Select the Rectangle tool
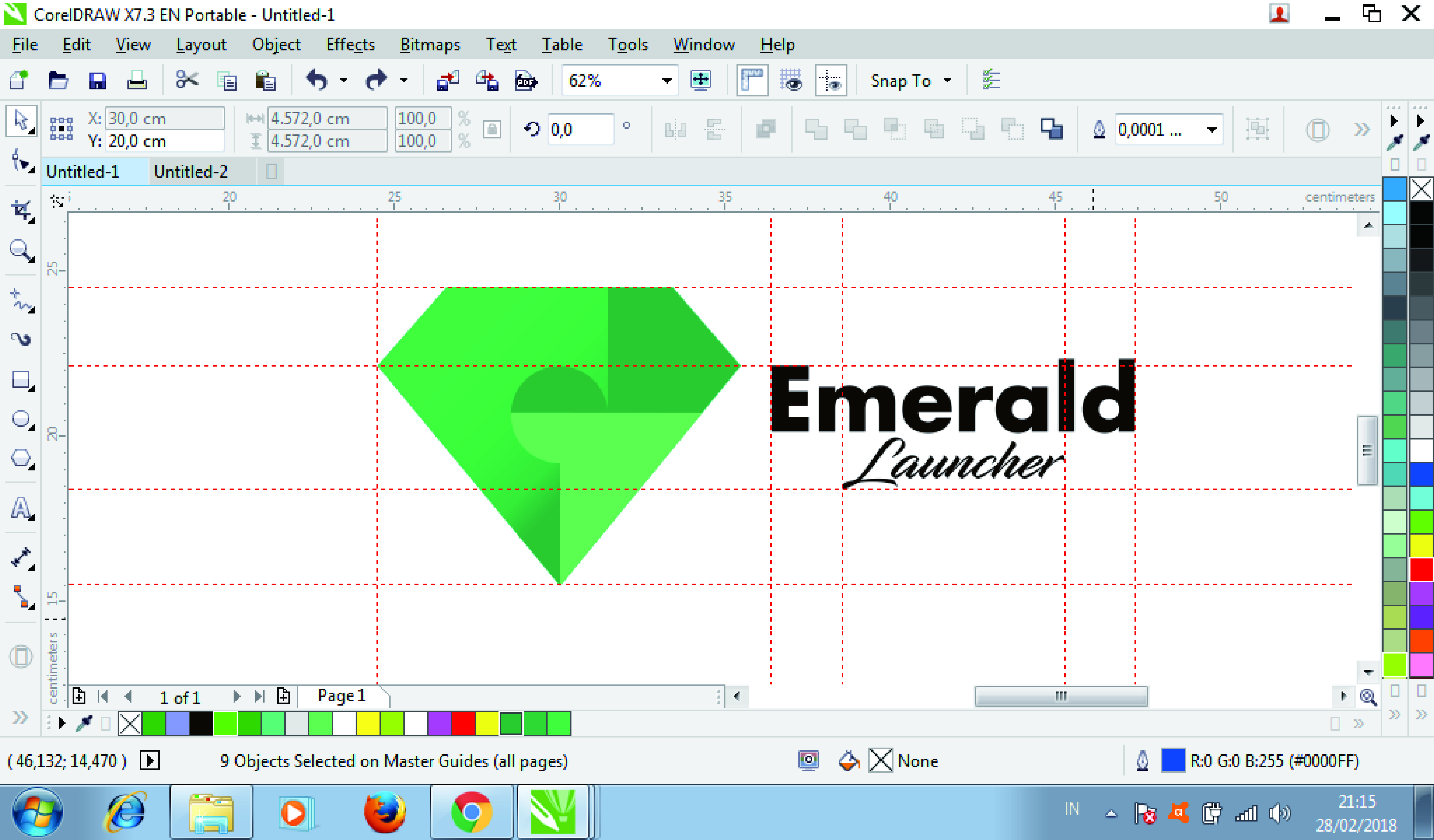The height and width of the screenshot is (840, 1434). click(21, 380)
